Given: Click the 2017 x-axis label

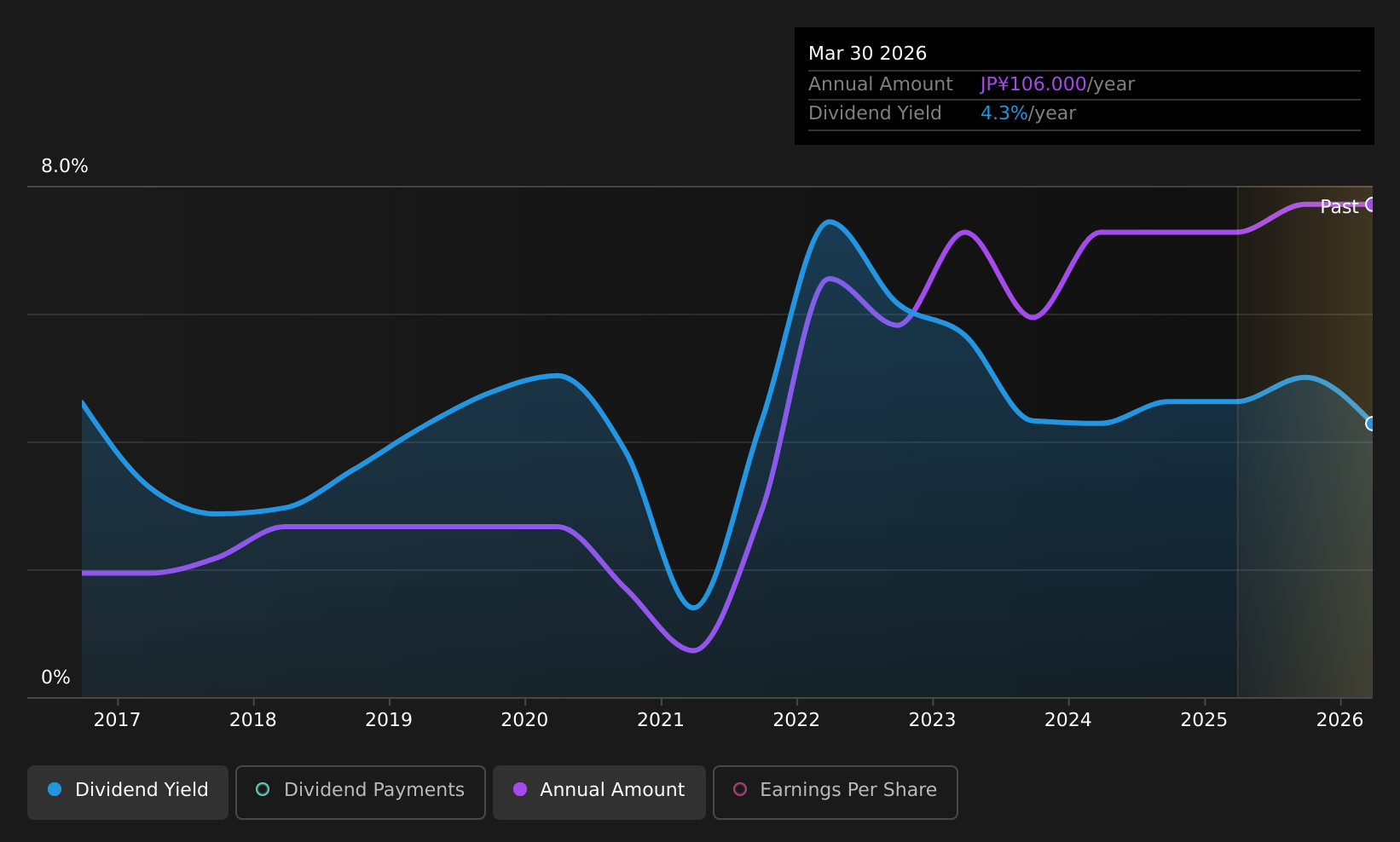Looking at the screenshot, I should click(x=117, y=720).
